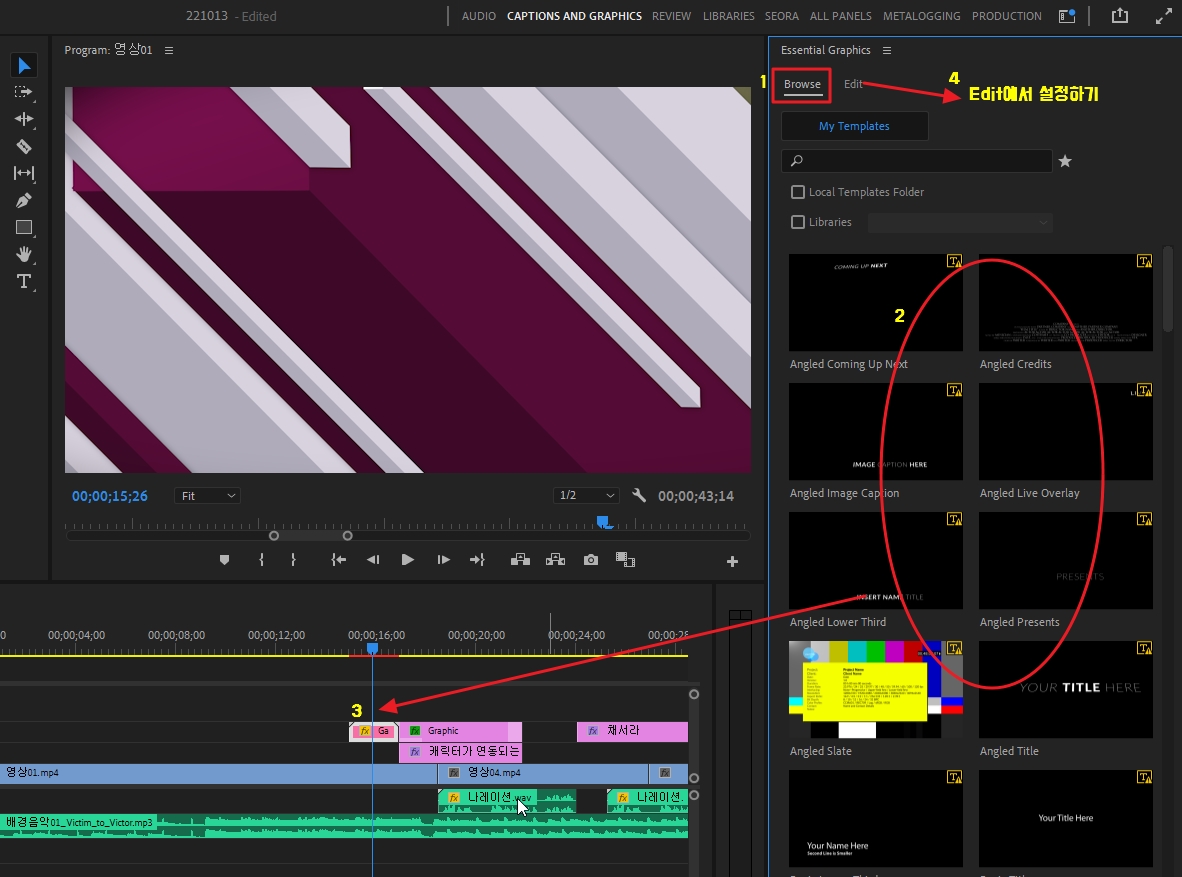Select the Graphic clip in timeline
This screenshot has width=1182, height=877.
tap(460, 731)
